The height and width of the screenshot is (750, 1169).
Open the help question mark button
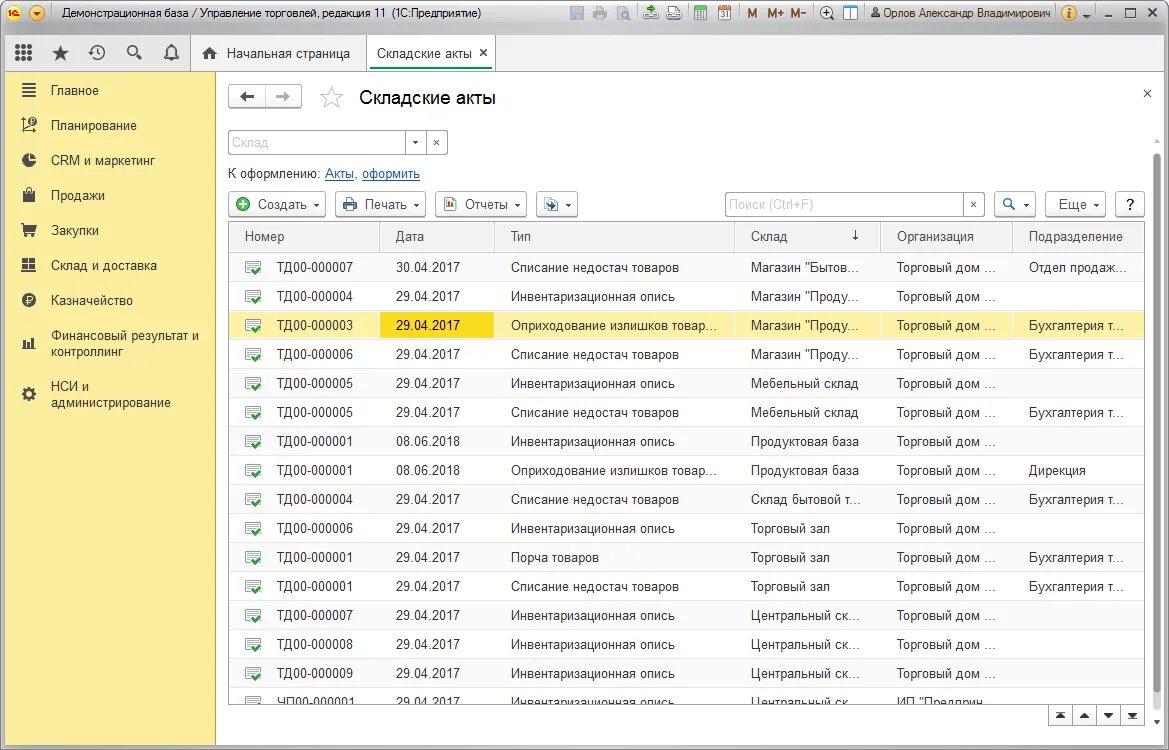coord(1129,204)
